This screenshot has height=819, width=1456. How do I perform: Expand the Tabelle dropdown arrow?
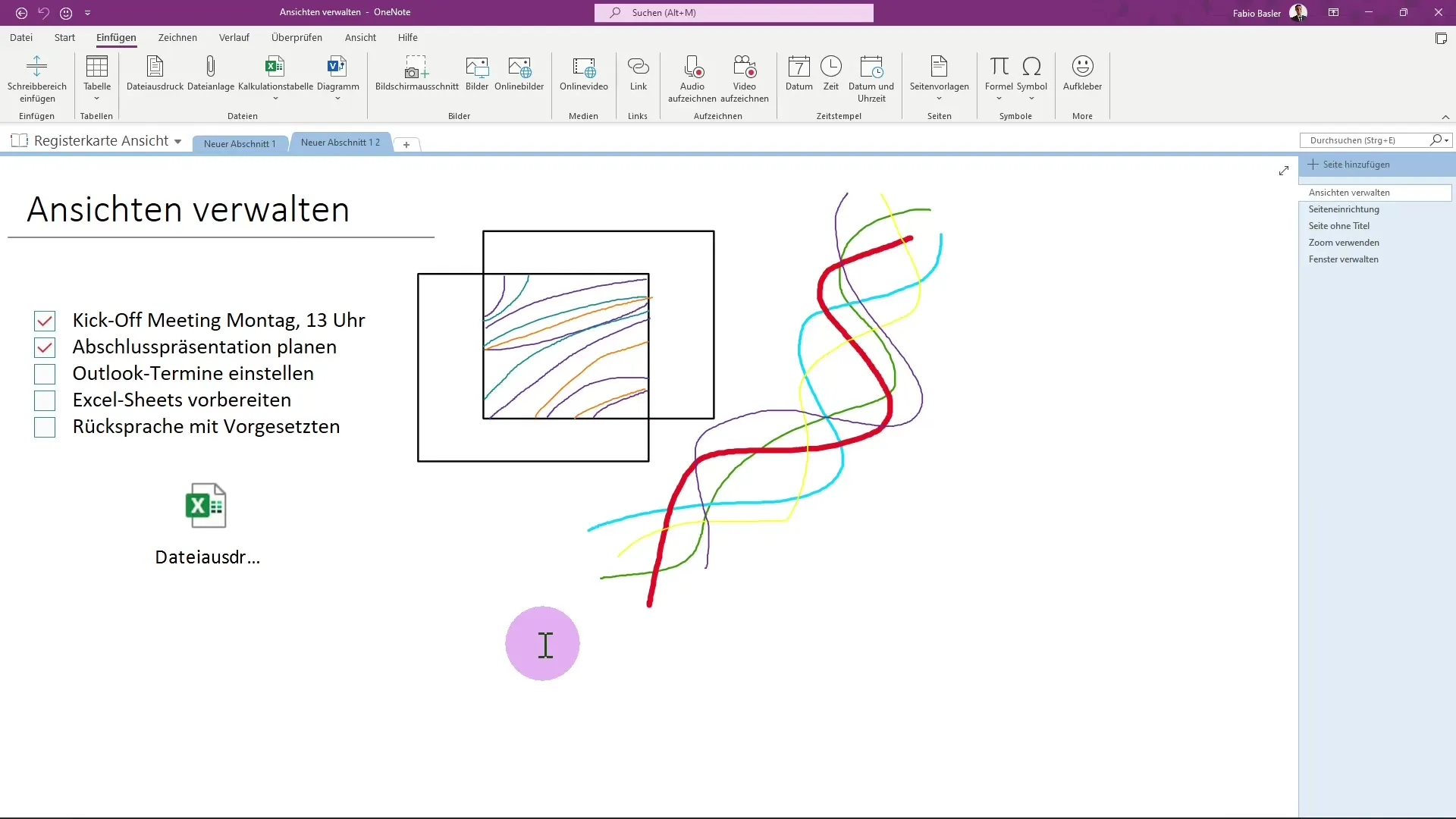click(x=97, y=99)
